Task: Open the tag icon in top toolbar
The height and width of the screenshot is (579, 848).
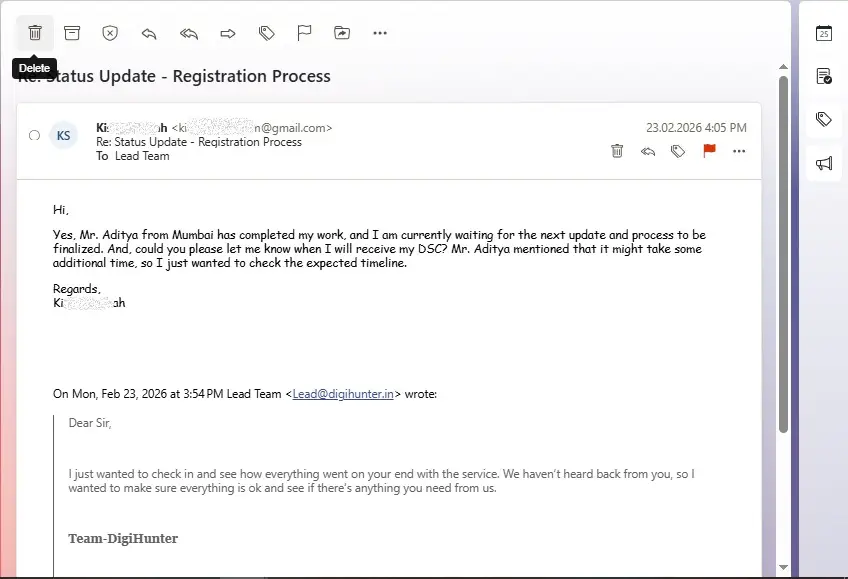Action: (266, 33)
